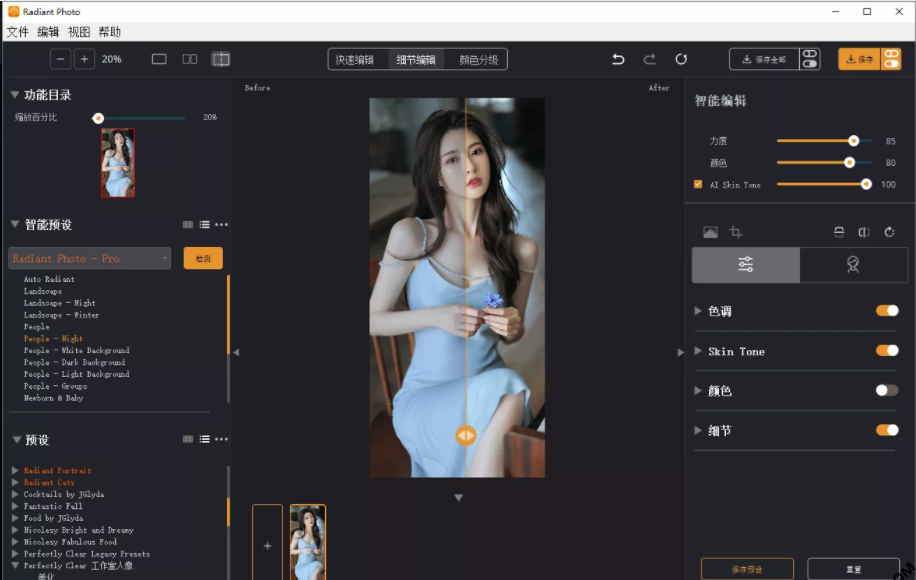Screen dimensions: 916x580
Task: Open the portrait face retouch tab icon
Action: coord(853,265)
